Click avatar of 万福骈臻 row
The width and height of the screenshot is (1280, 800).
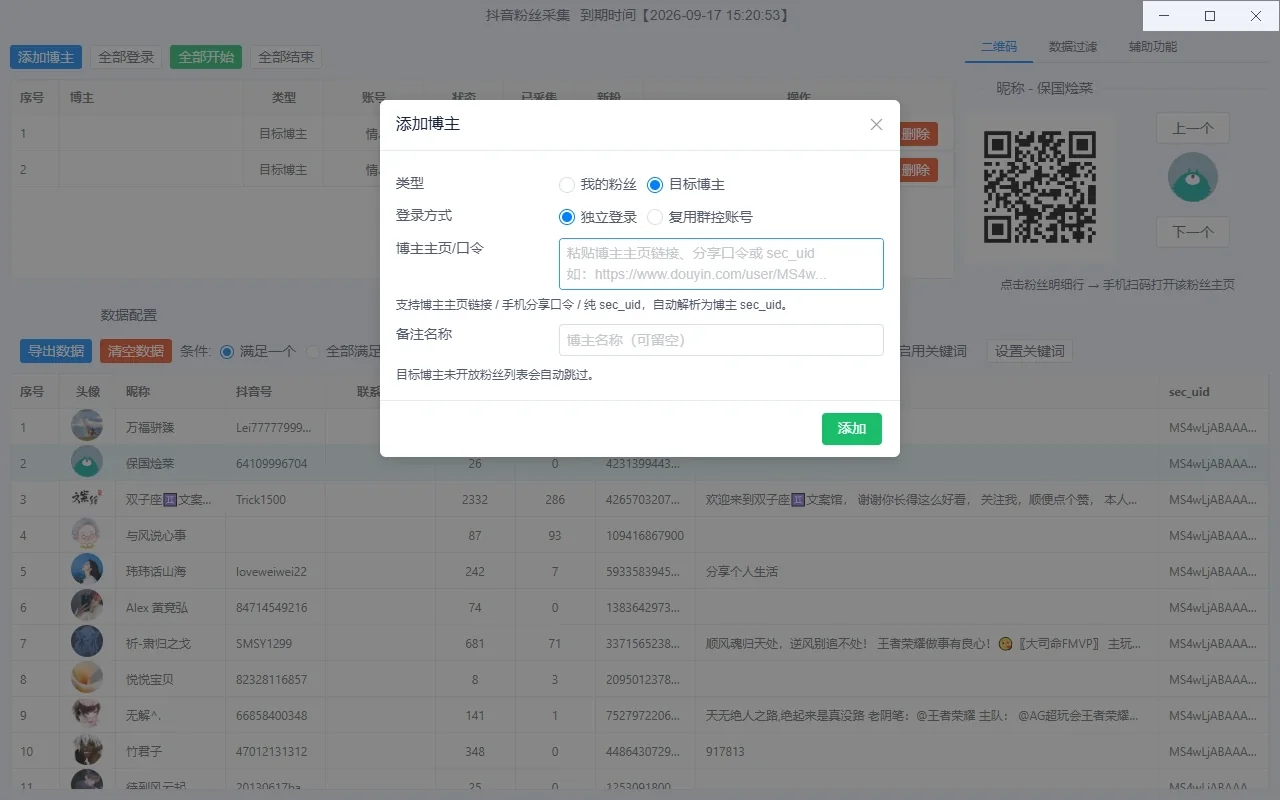tap(87, 426)
